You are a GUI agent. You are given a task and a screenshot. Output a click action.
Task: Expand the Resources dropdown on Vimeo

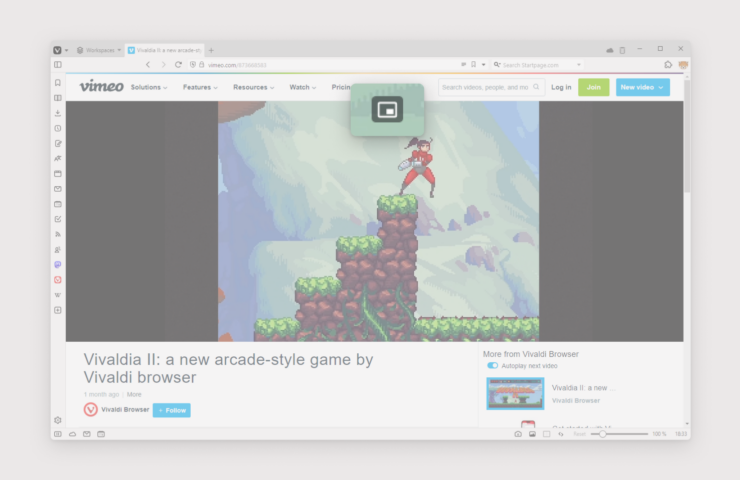pos(253,87)
